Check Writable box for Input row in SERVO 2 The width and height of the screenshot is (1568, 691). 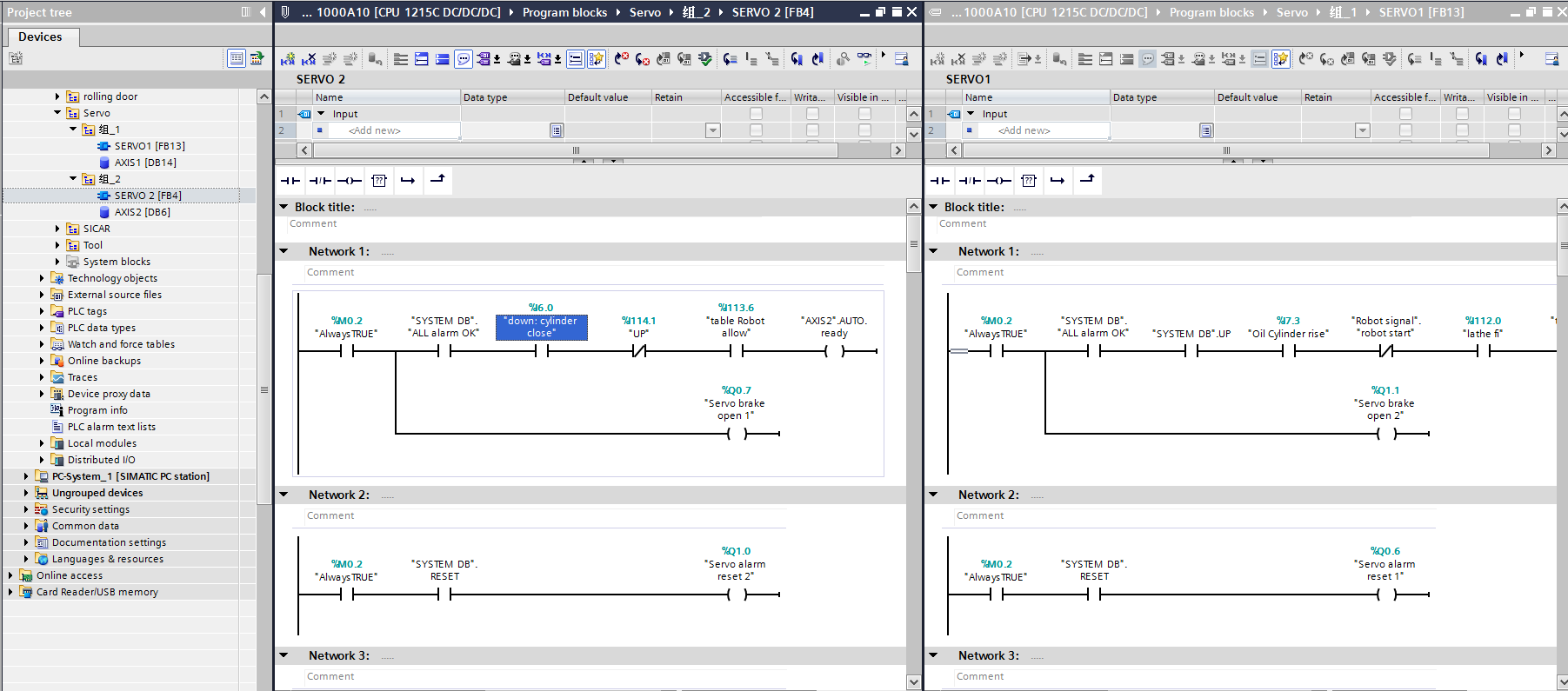click(x=812, y=114)
